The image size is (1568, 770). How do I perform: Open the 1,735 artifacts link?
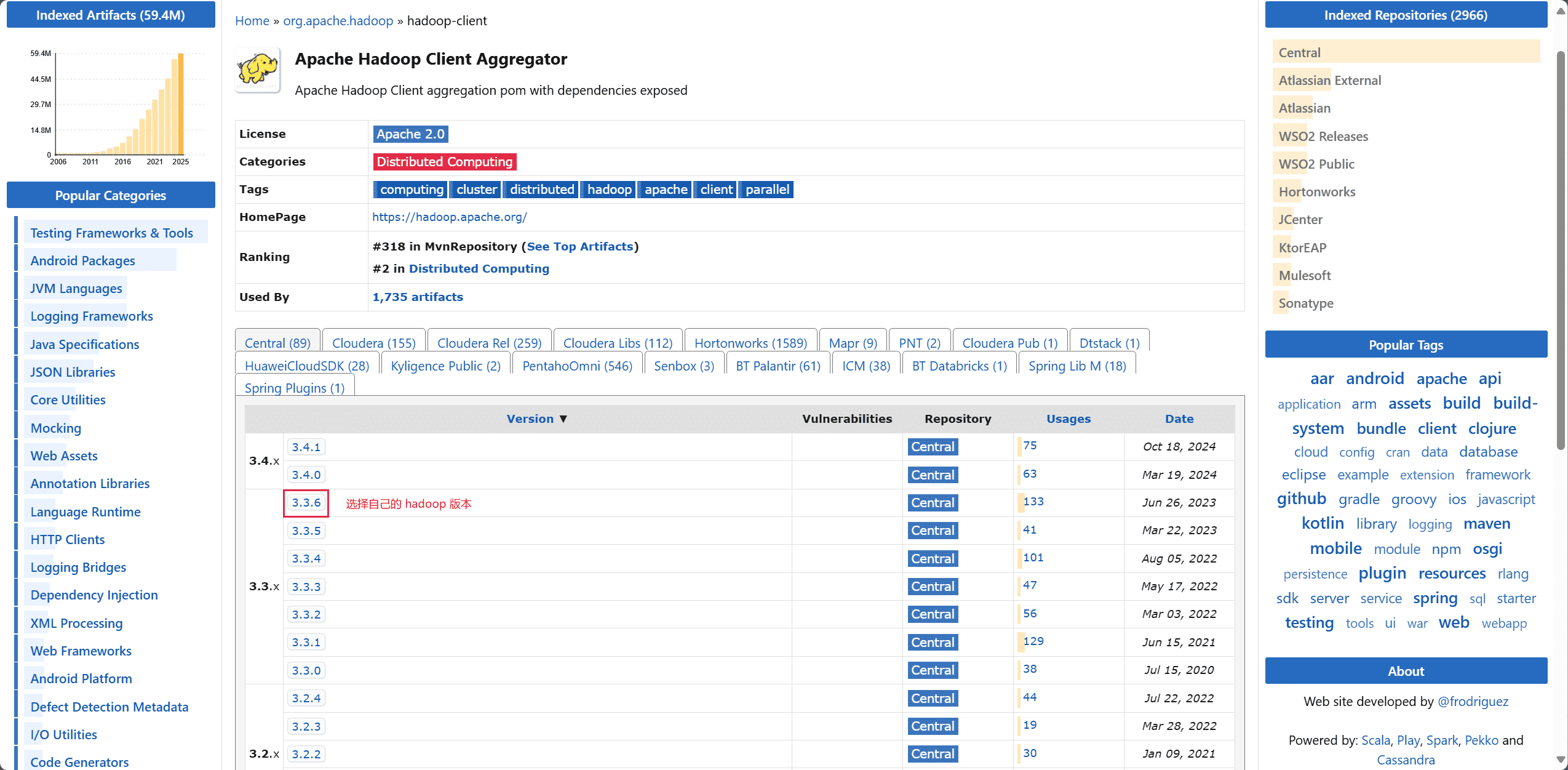click(x=418, y=297)
